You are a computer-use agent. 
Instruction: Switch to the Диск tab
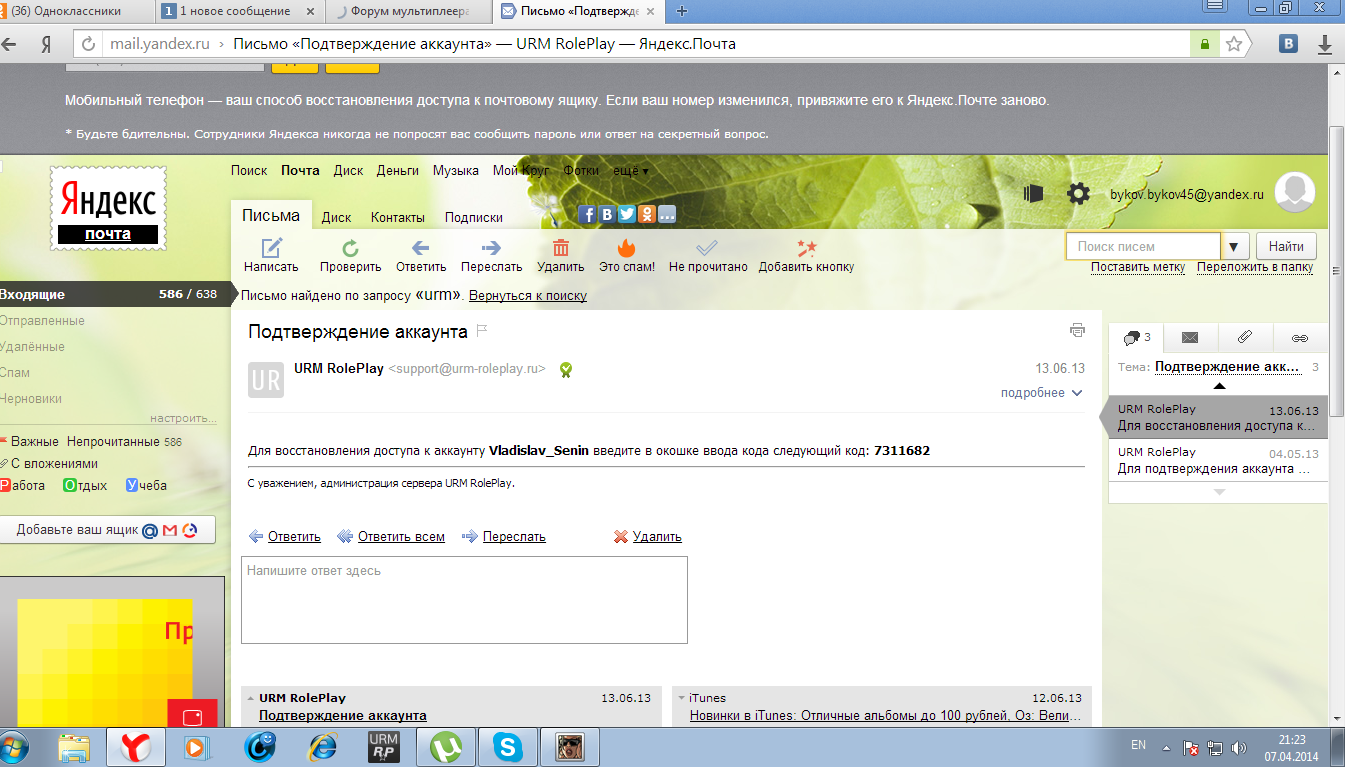click(336, 217)
